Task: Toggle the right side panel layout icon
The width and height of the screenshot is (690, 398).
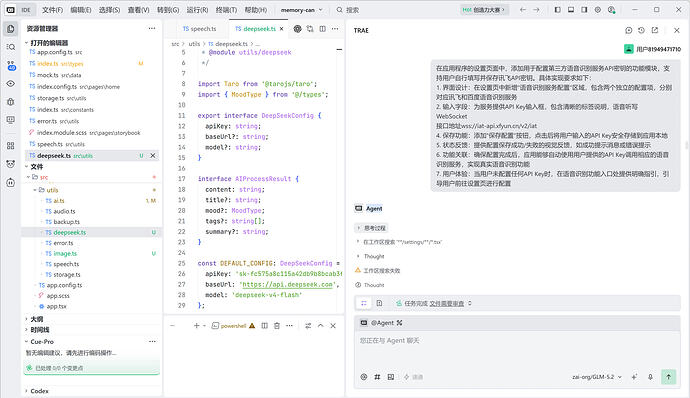Action: [x=584, y=10]
